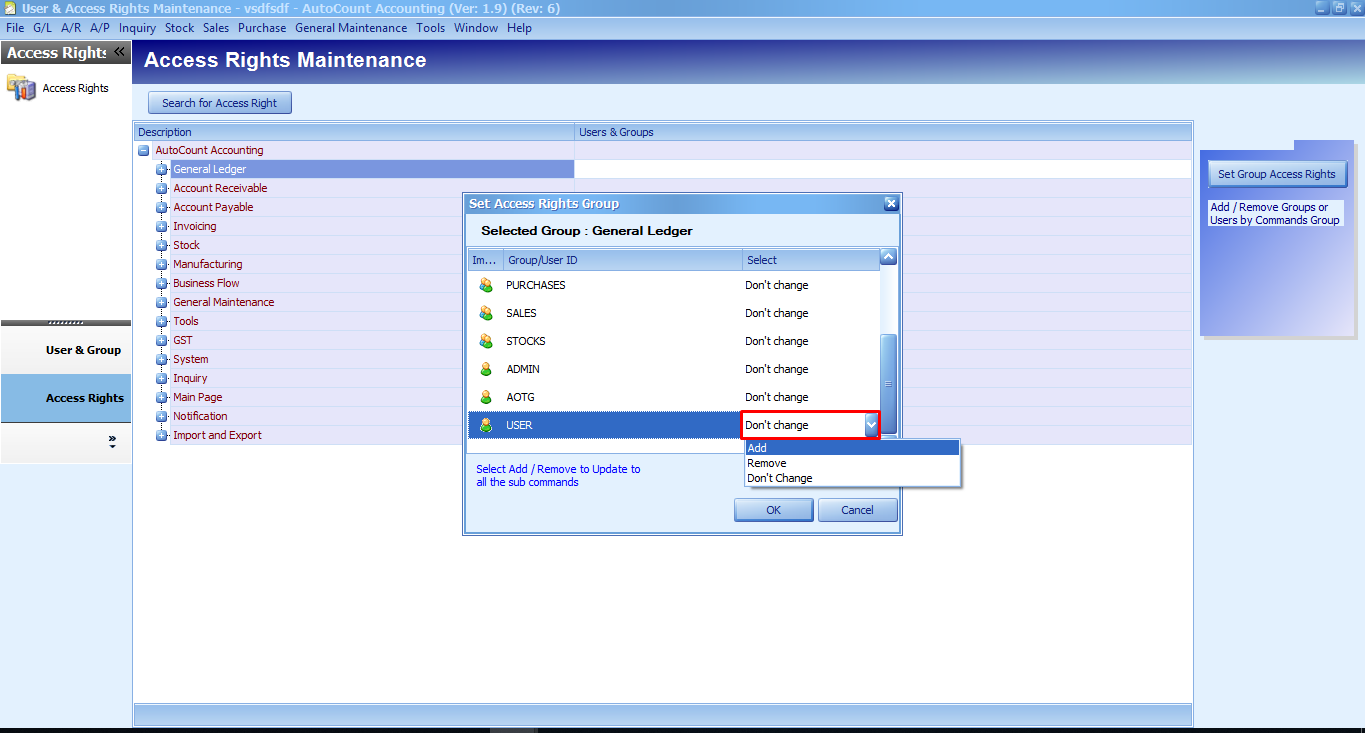Screen dimensions: 1365x733
Task: Expand the GST node
Action: (x=161, y=341)
